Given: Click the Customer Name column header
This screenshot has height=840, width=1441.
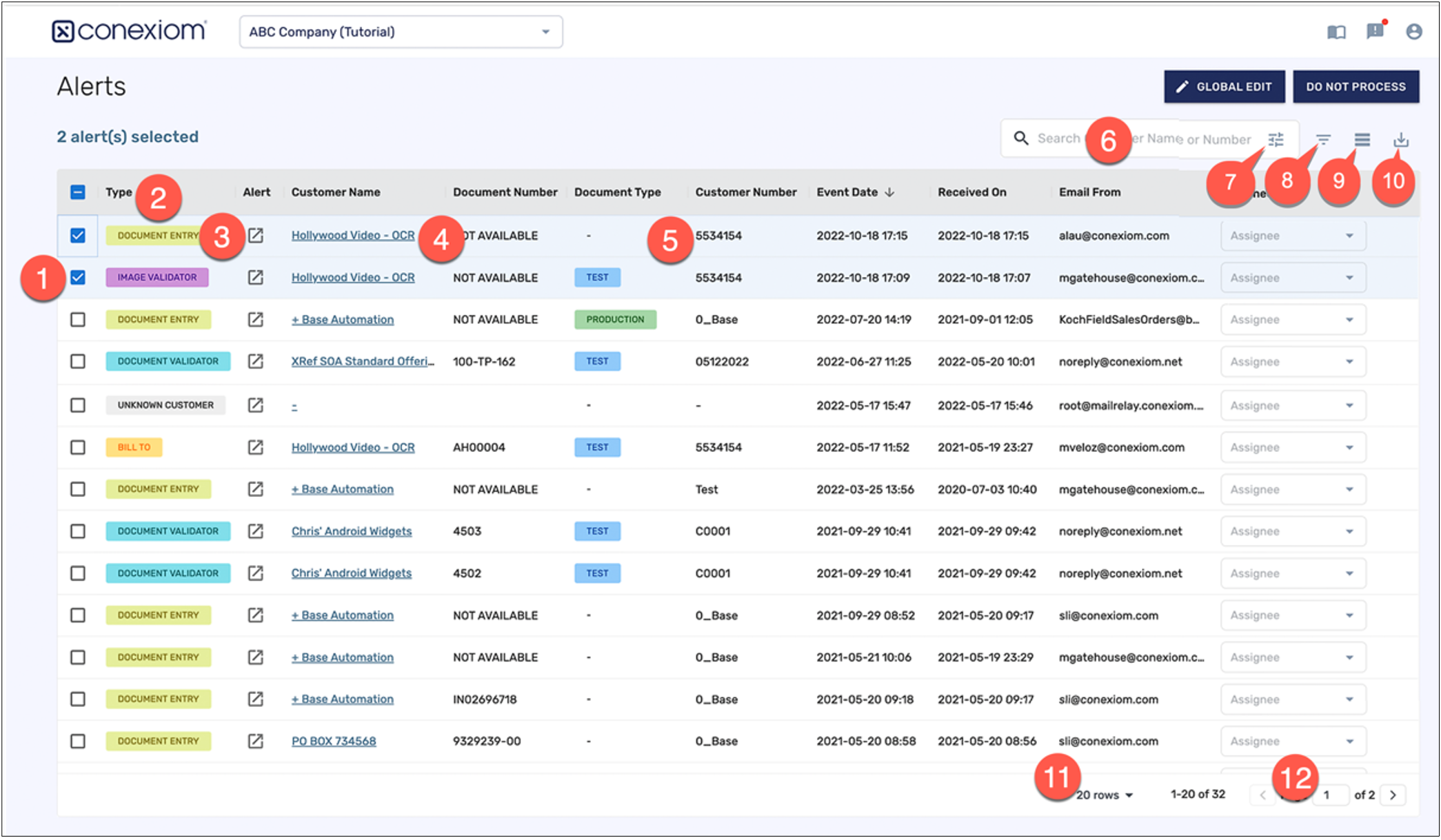Looking at the screenshot, I should [x=336, y=192].
